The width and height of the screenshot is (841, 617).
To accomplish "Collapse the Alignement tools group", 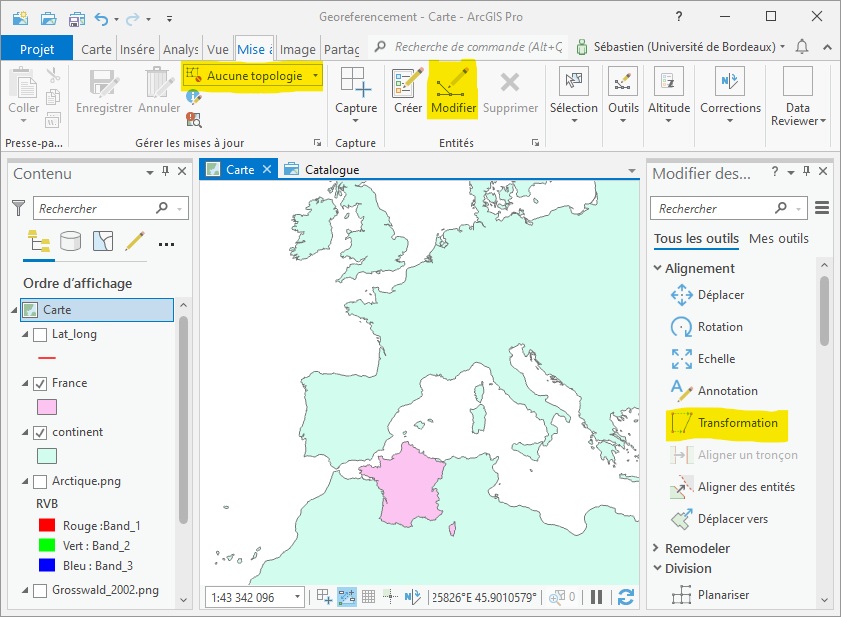I will [x=657, y=268].
